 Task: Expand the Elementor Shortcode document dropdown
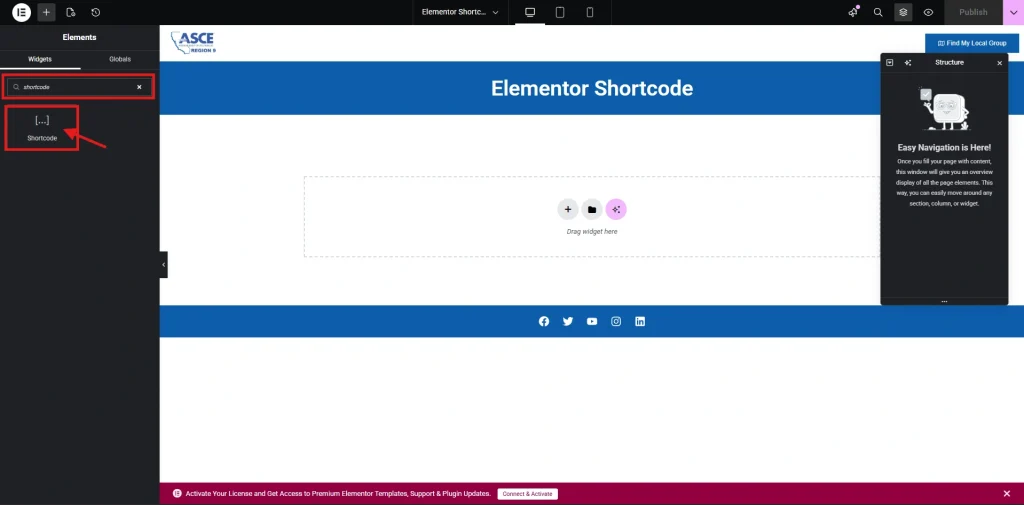tap(460, 12)
